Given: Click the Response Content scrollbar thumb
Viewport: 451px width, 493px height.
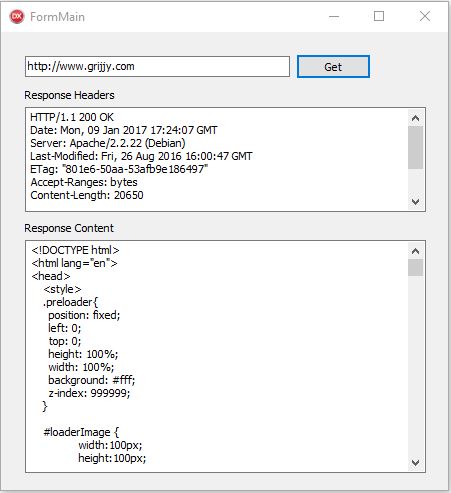Looking at the screenshot, I should [415, 267].
